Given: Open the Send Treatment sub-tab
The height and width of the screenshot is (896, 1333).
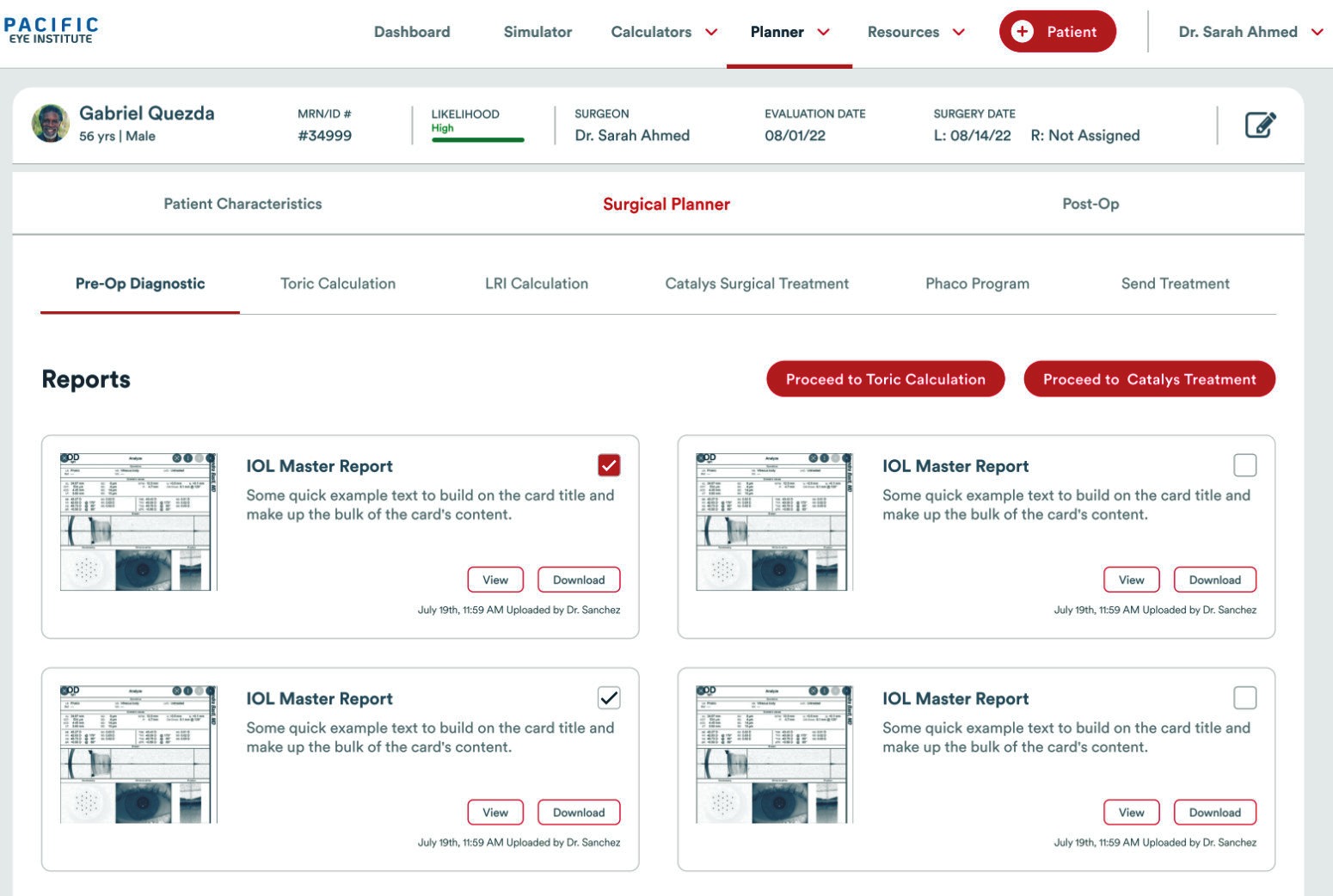Looking at the screenshot, I should [1175, 284].
